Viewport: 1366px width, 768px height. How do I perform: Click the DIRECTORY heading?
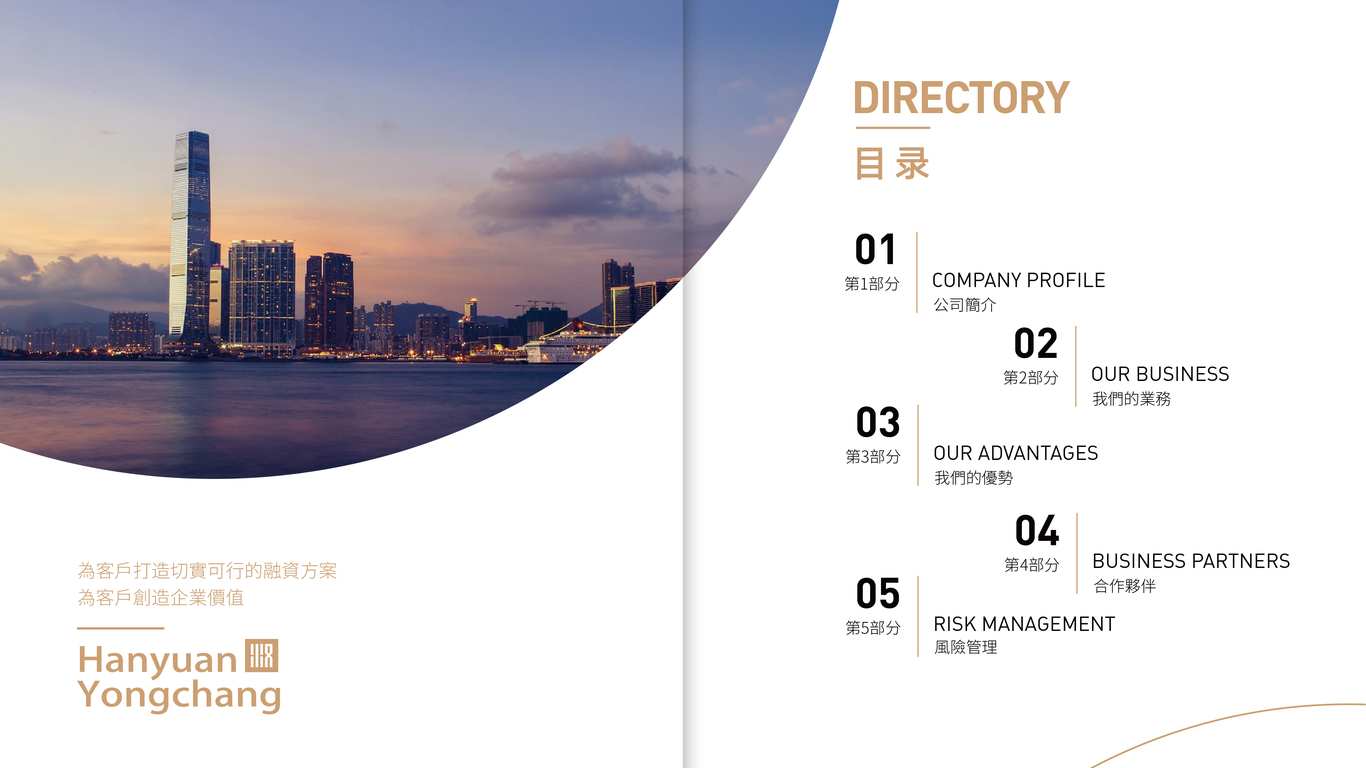[x=961, y=98]
